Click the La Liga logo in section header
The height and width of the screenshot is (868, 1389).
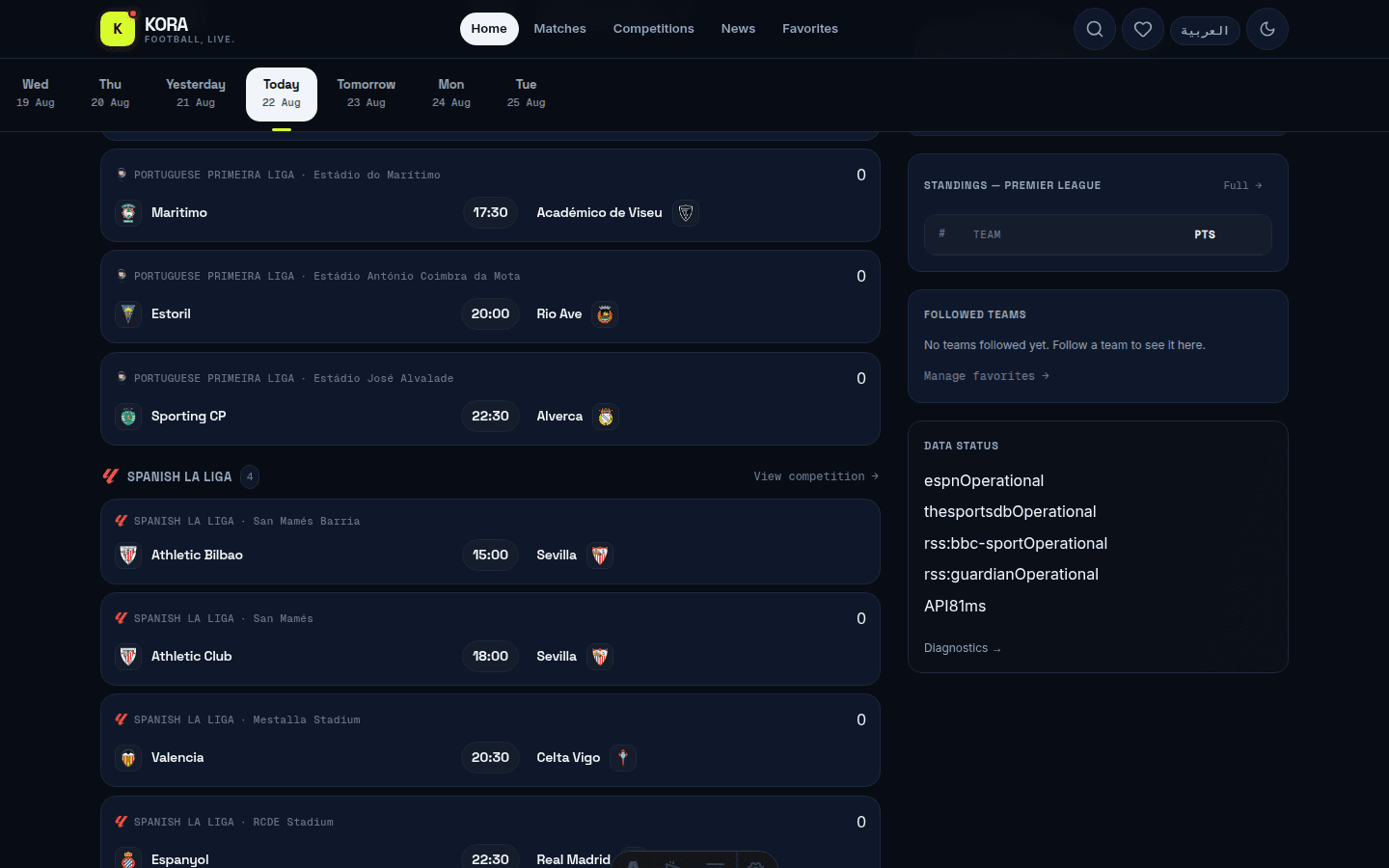(x=110, y=476)
